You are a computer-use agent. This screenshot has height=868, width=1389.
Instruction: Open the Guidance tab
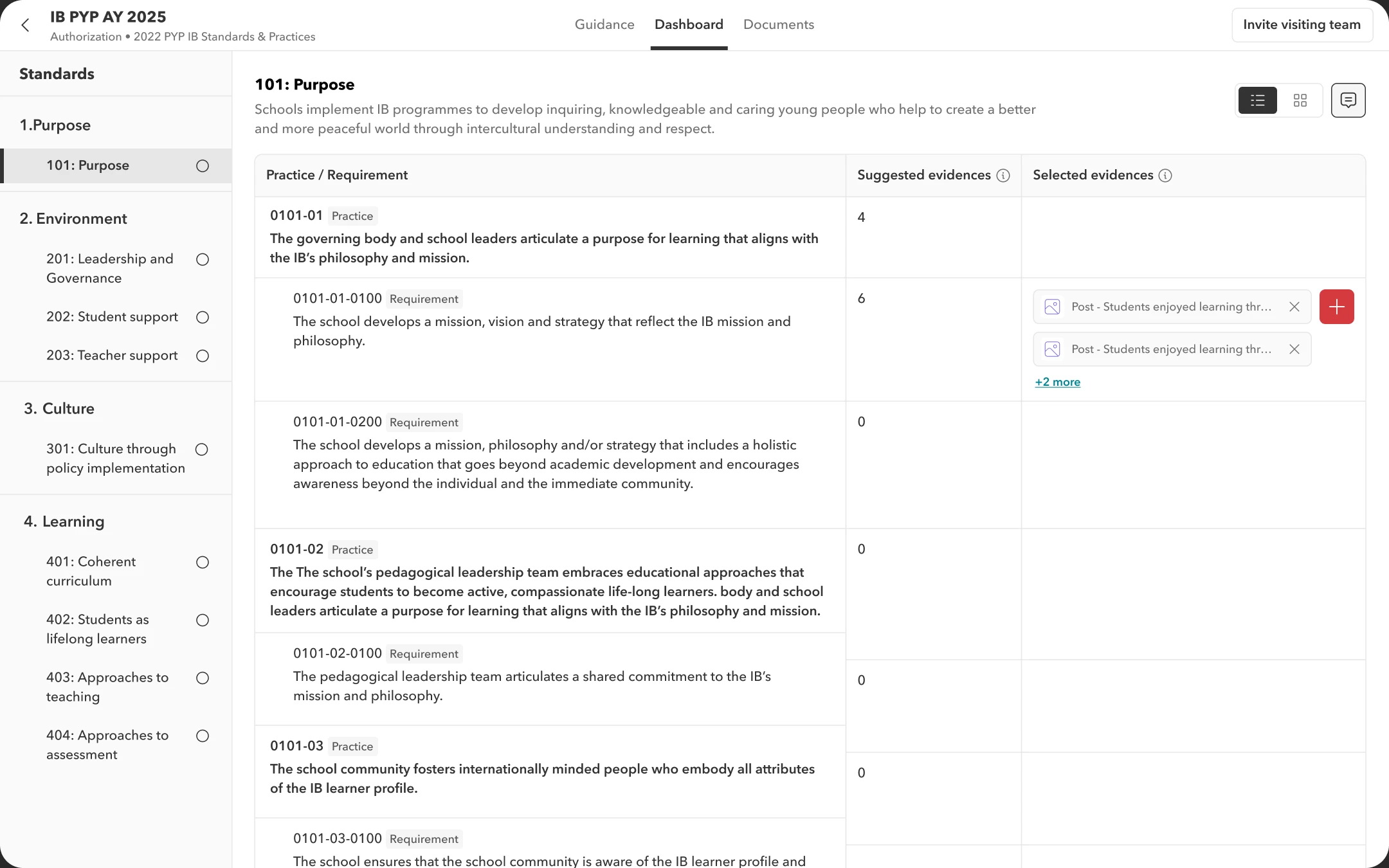[604, 24]
